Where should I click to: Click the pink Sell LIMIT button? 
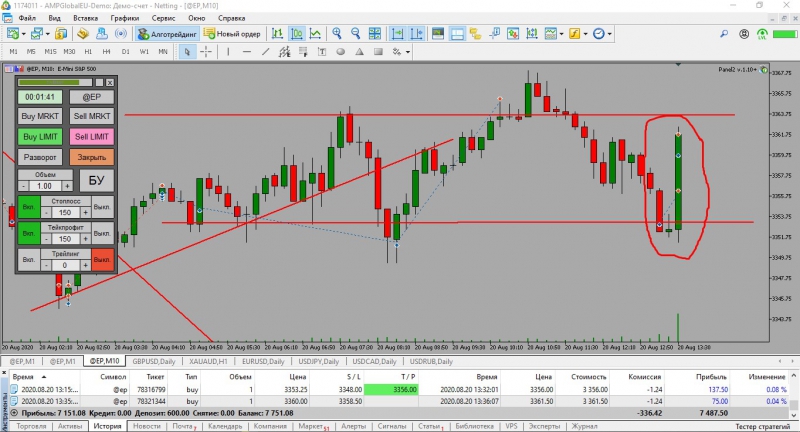point(92,137)
